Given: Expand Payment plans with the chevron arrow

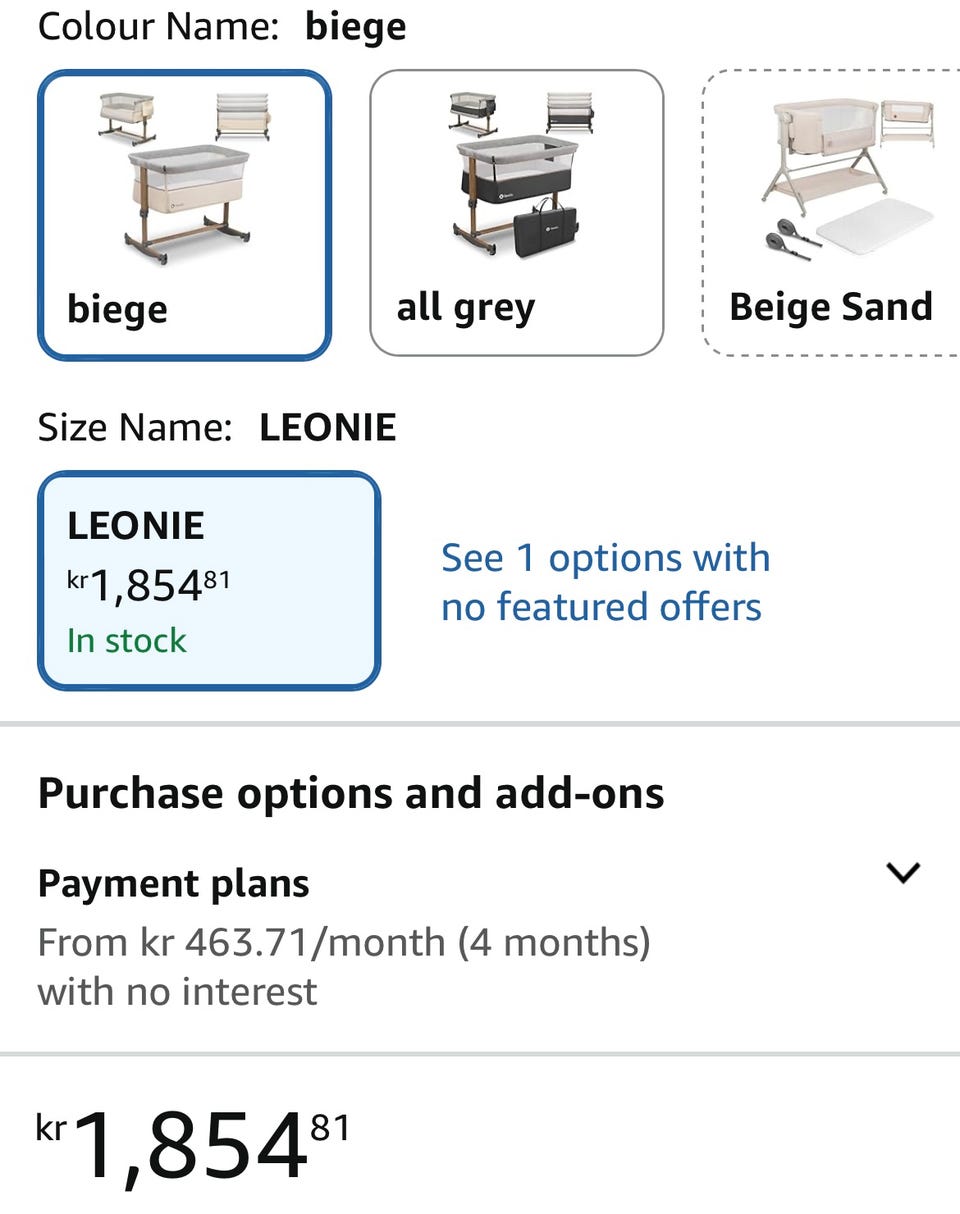Looking at the screenshot, I should click(903, 873).
